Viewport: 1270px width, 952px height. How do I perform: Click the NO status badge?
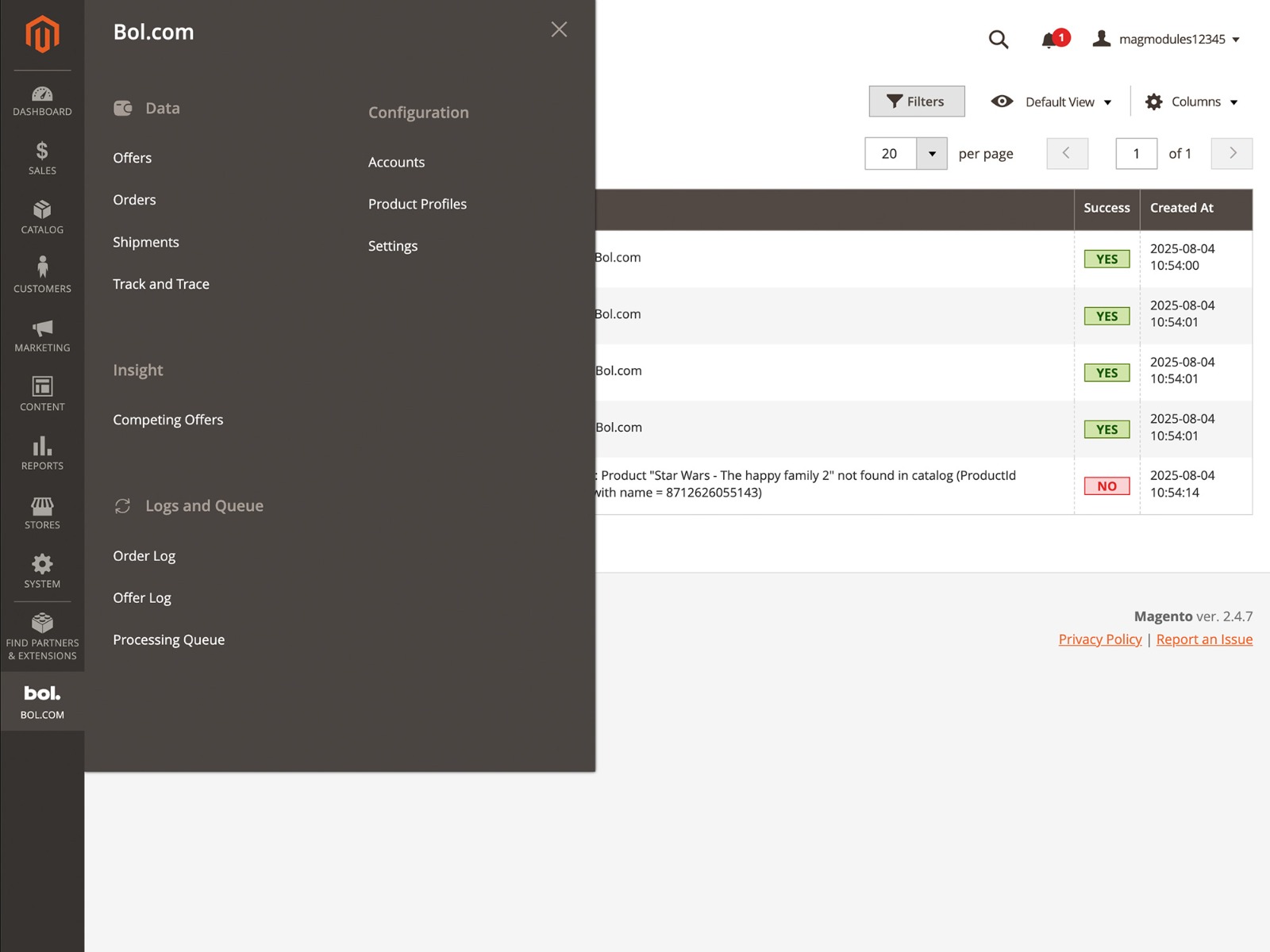1107,486
